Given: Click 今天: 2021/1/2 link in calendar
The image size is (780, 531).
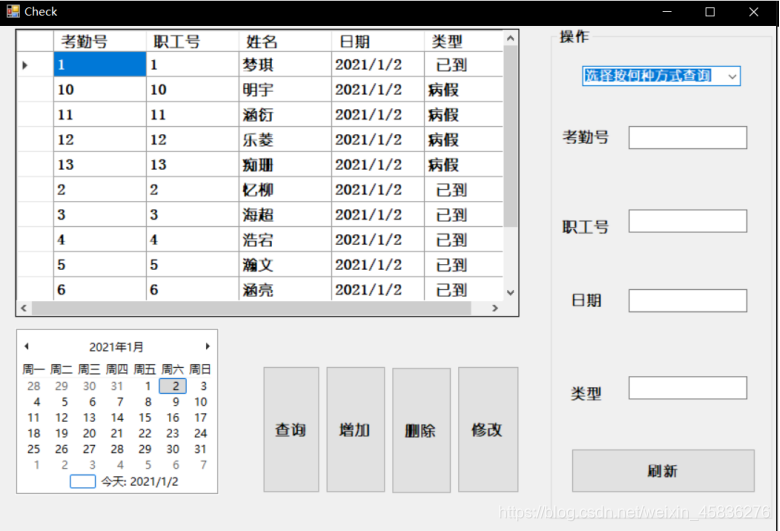Looking at the screenshot, I should (139, 481).
